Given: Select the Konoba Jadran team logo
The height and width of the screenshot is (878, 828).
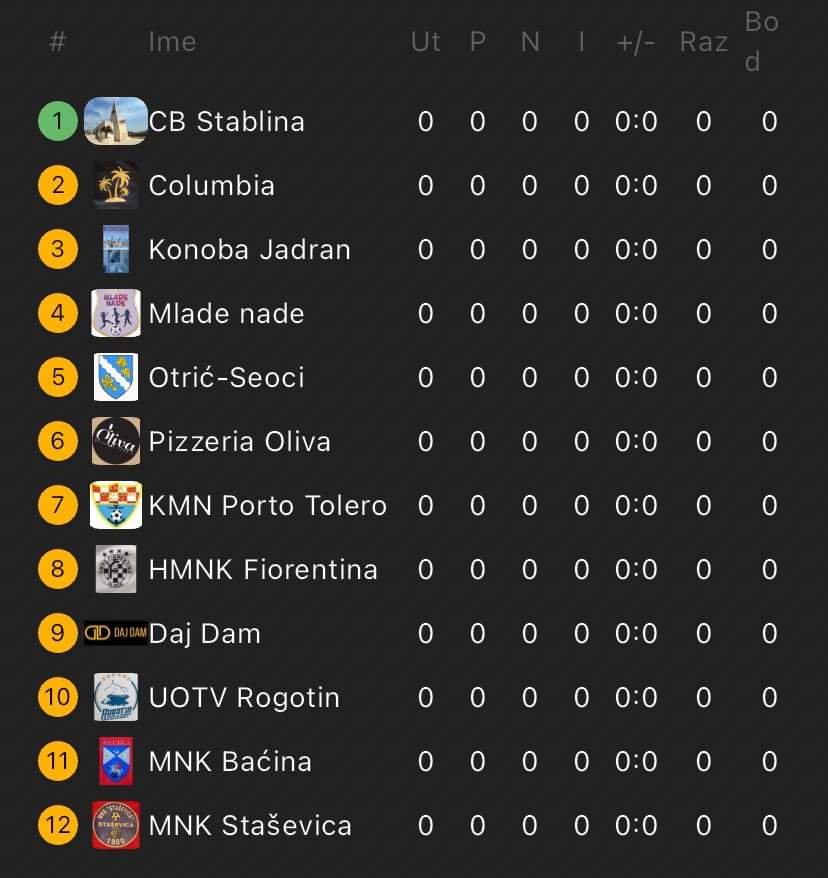Looking at the screenshot, I should 116,249.
